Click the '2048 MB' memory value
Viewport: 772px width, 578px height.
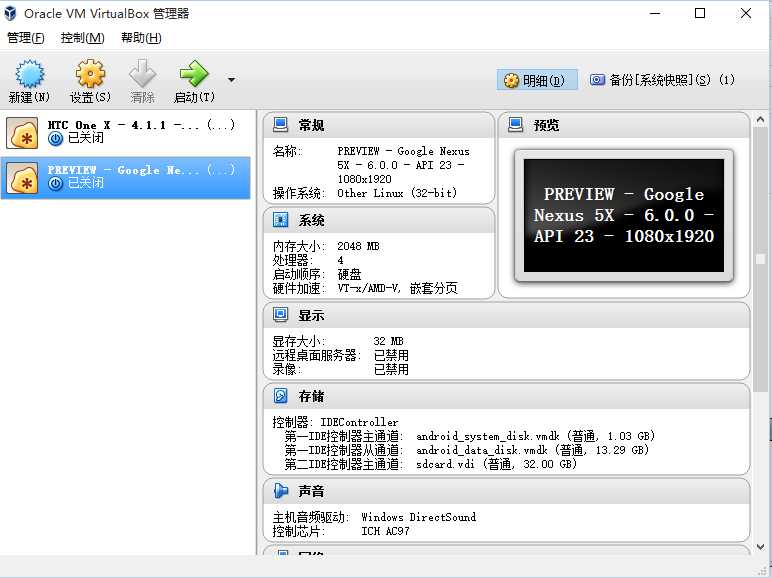click(x=358, y=246)
